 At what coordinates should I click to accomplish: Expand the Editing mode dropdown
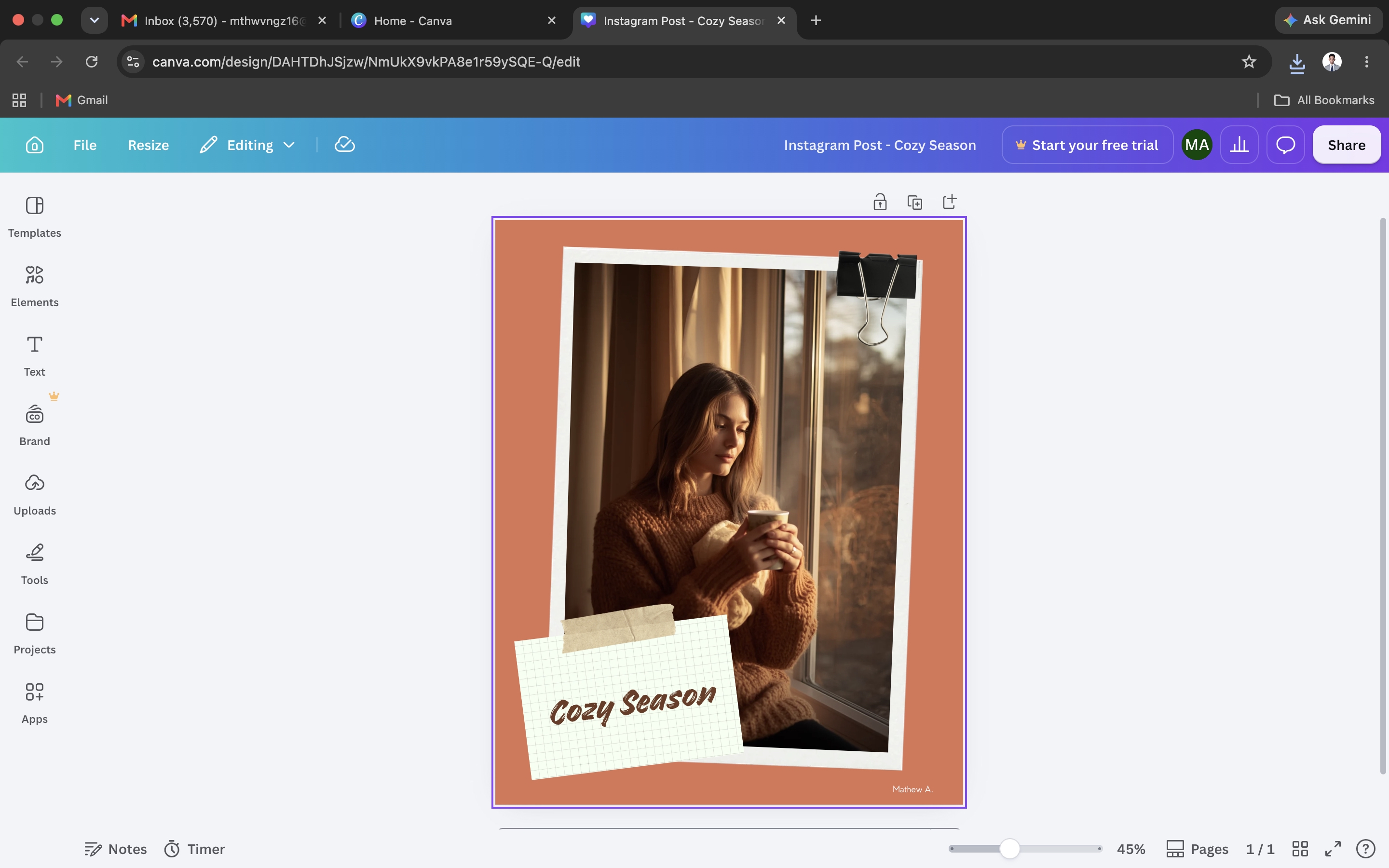tap(248, 145)
